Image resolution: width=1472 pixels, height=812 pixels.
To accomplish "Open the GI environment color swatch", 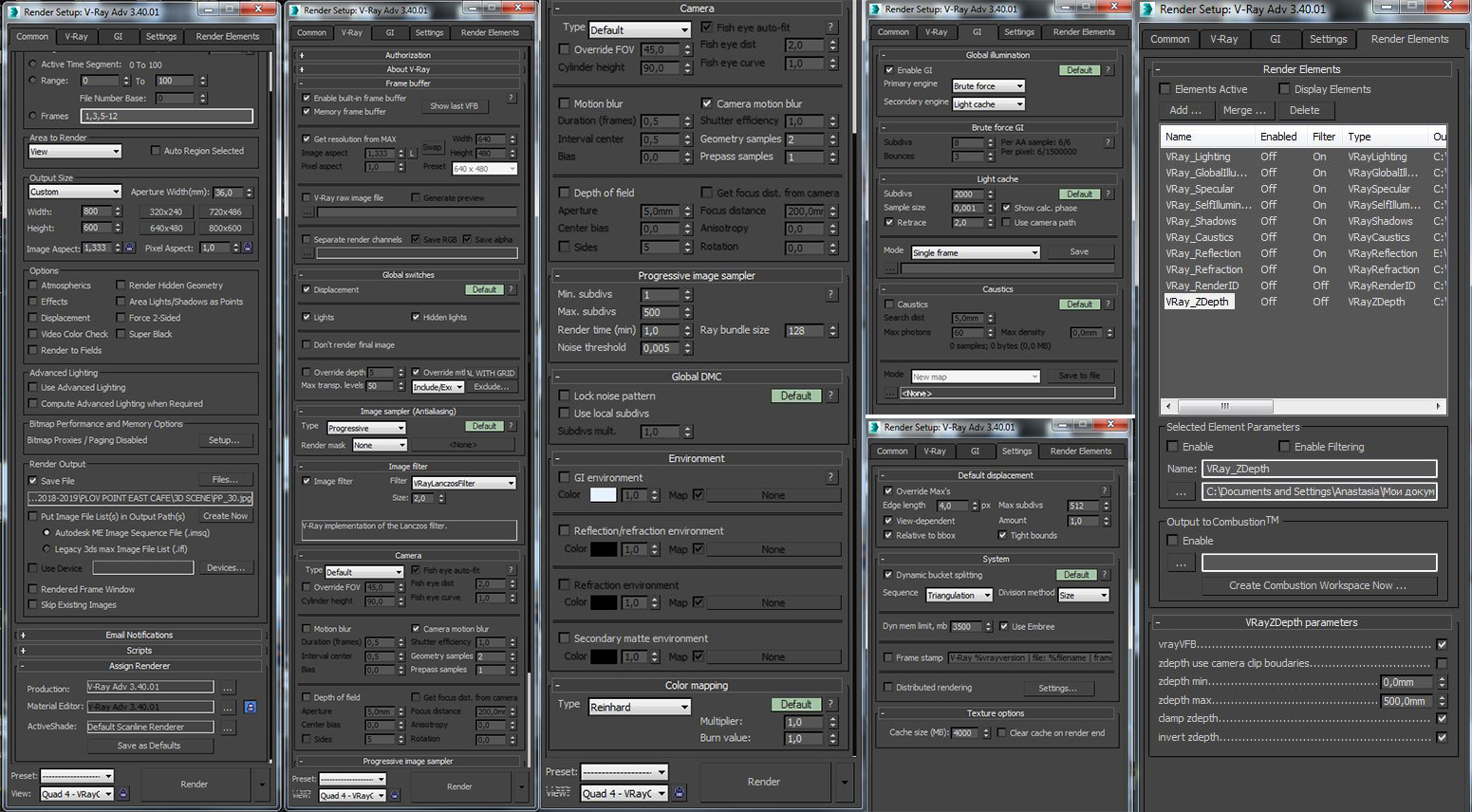I will pyautogui.click(x=603, y=495).
